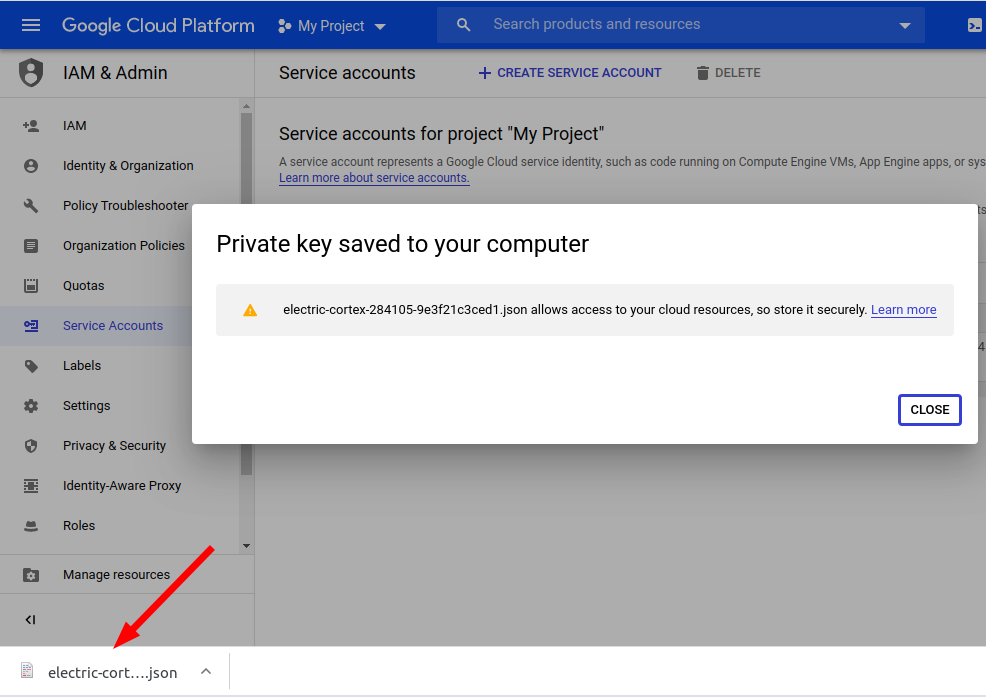The image size is (986, 697).
Task: Click the warning triangle icon in dialog
Action: (250, 310)
